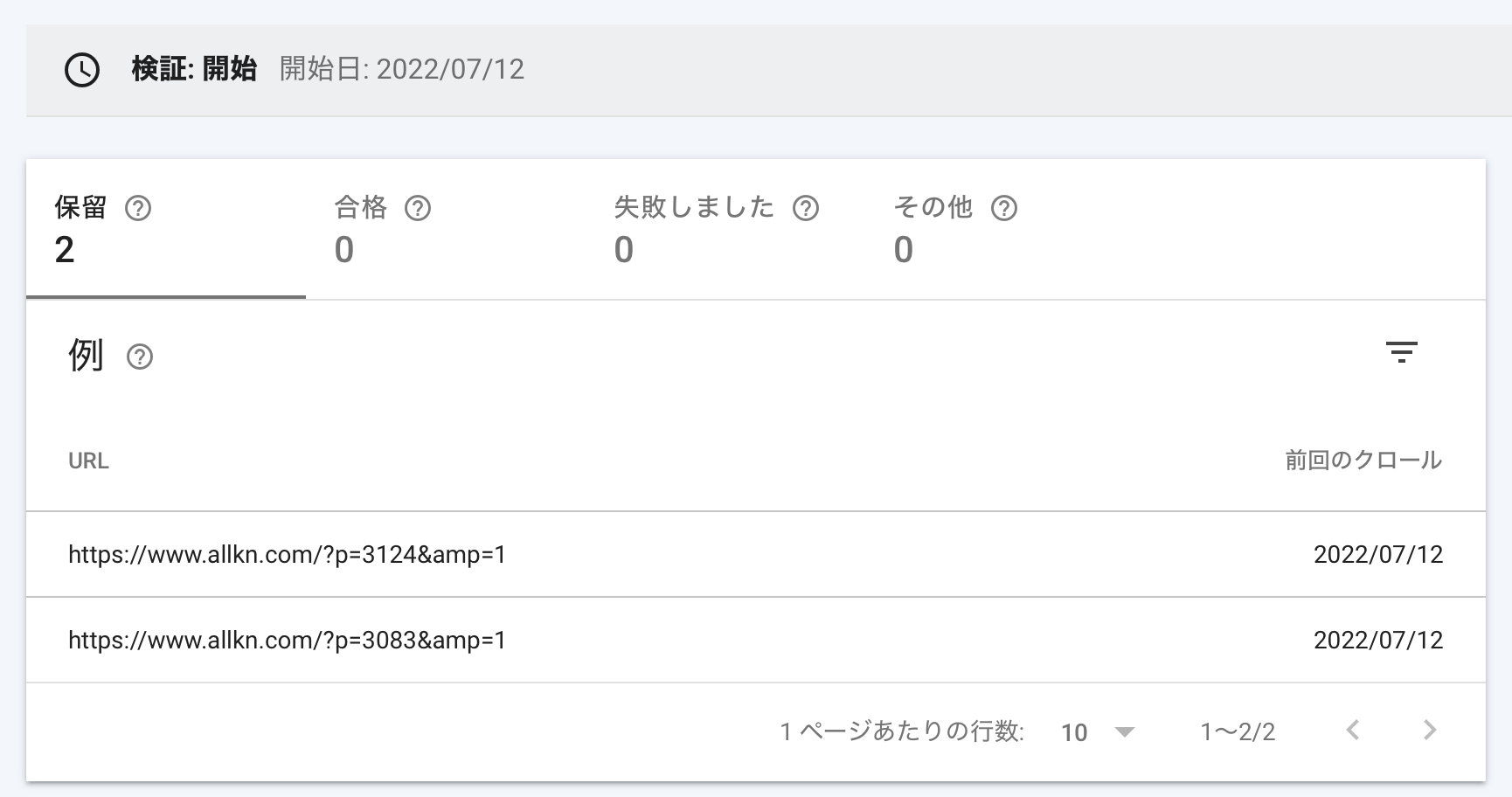Click the 前回のクロール column header

1363,461
